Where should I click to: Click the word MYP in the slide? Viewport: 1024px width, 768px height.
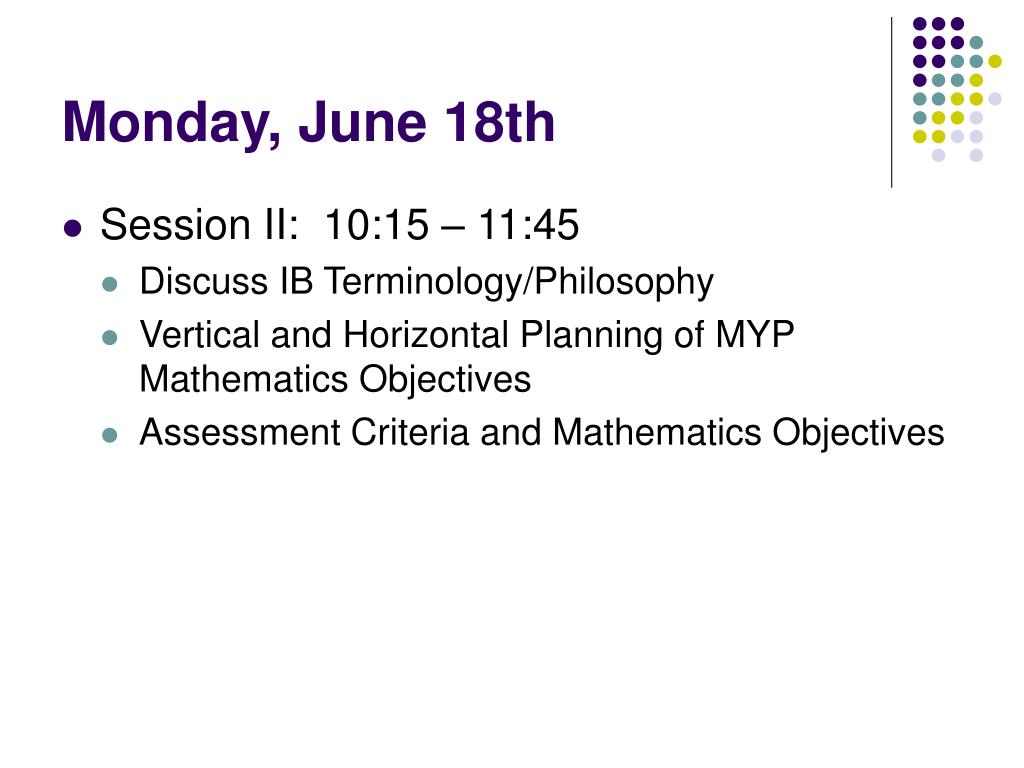coord(755,334)
